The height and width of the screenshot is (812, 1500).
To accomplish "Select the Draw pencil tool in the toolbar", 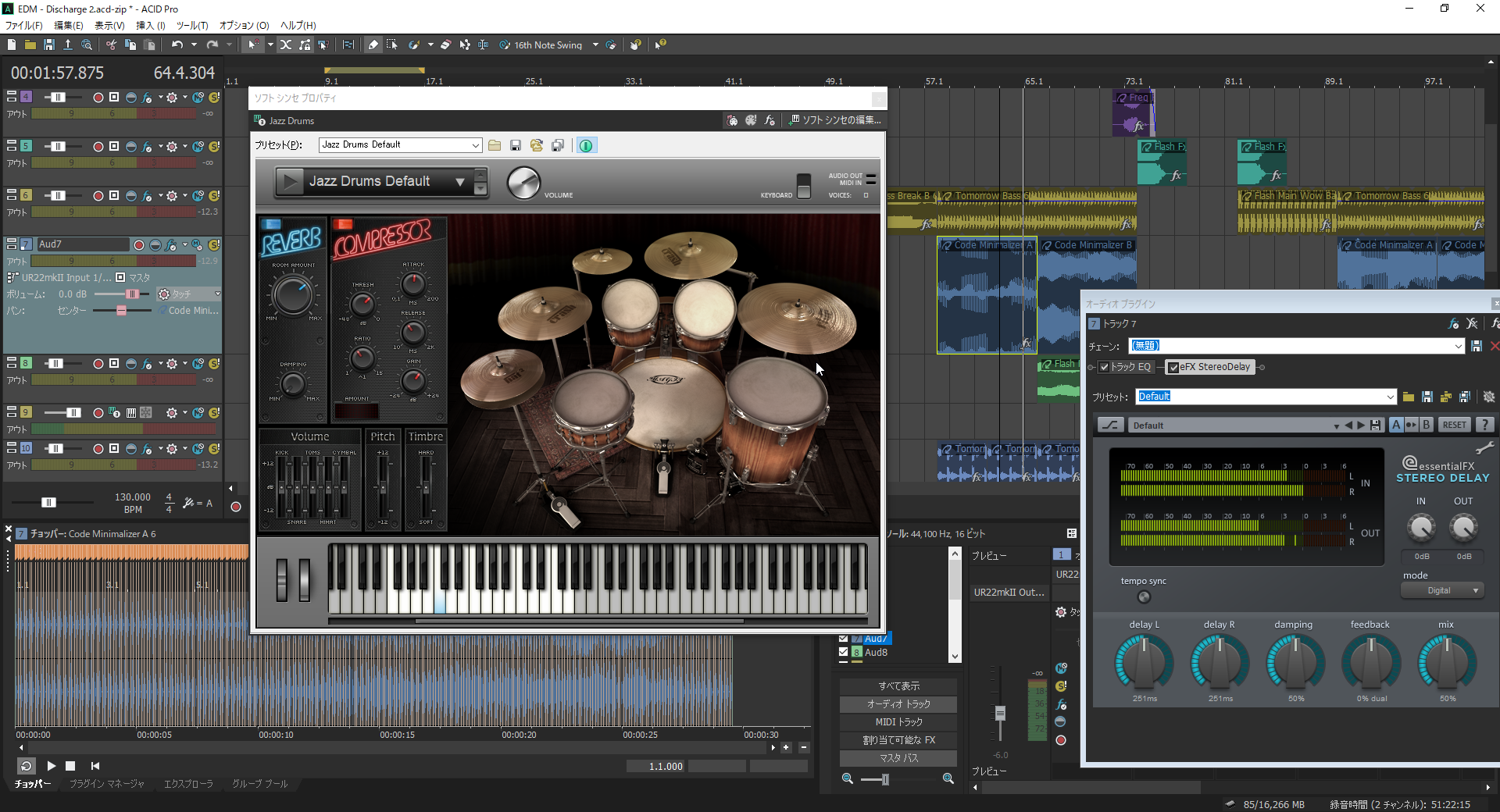I will tap(373, 45).
